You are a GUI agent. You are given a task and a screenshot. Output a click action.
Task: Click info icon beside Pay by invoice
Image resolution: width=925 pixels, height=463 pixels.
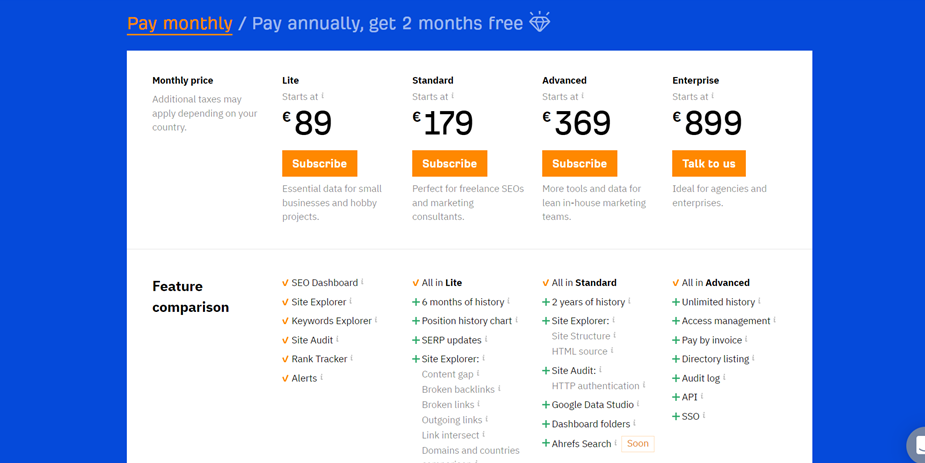coord(746,339)
